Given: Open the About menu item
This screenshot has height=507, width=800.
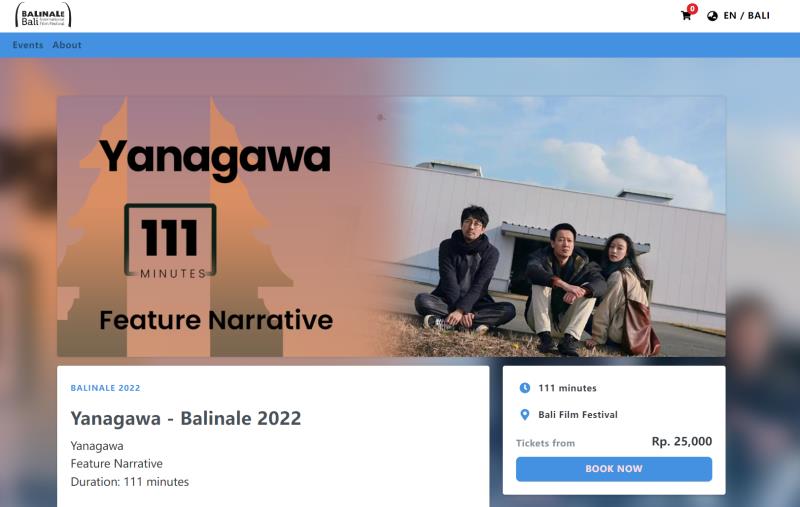Looking at the screenshot, I should 67,45.
